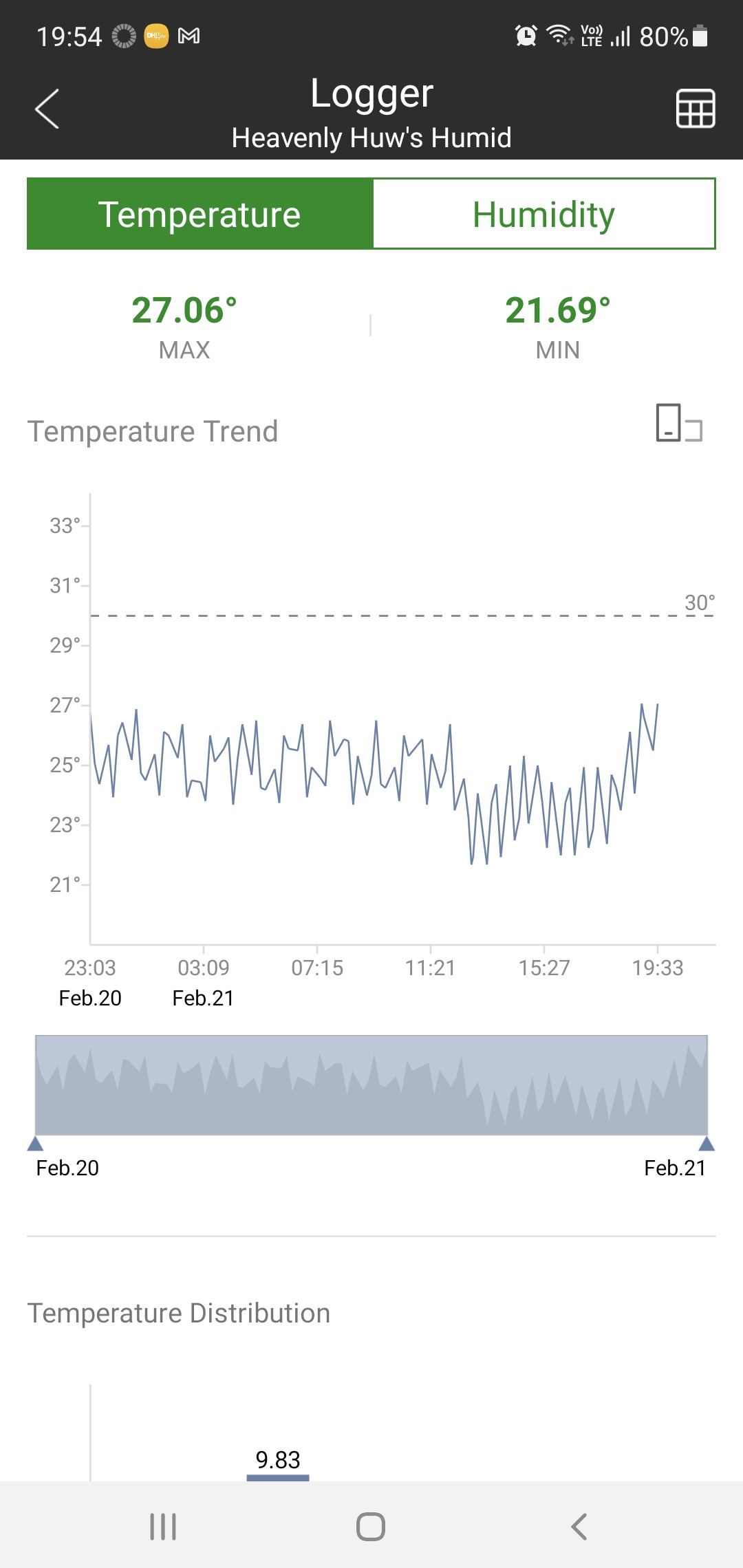Viewport: 743px width, 1568px height.
Task: Tap the 30° threshold dashed line label
Action: [700, 603]
